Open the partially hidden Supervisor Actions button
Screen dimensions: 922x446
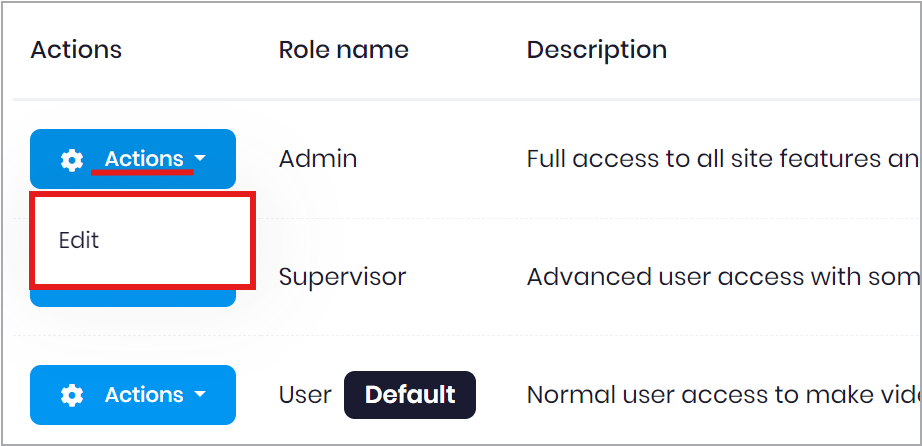133,298
